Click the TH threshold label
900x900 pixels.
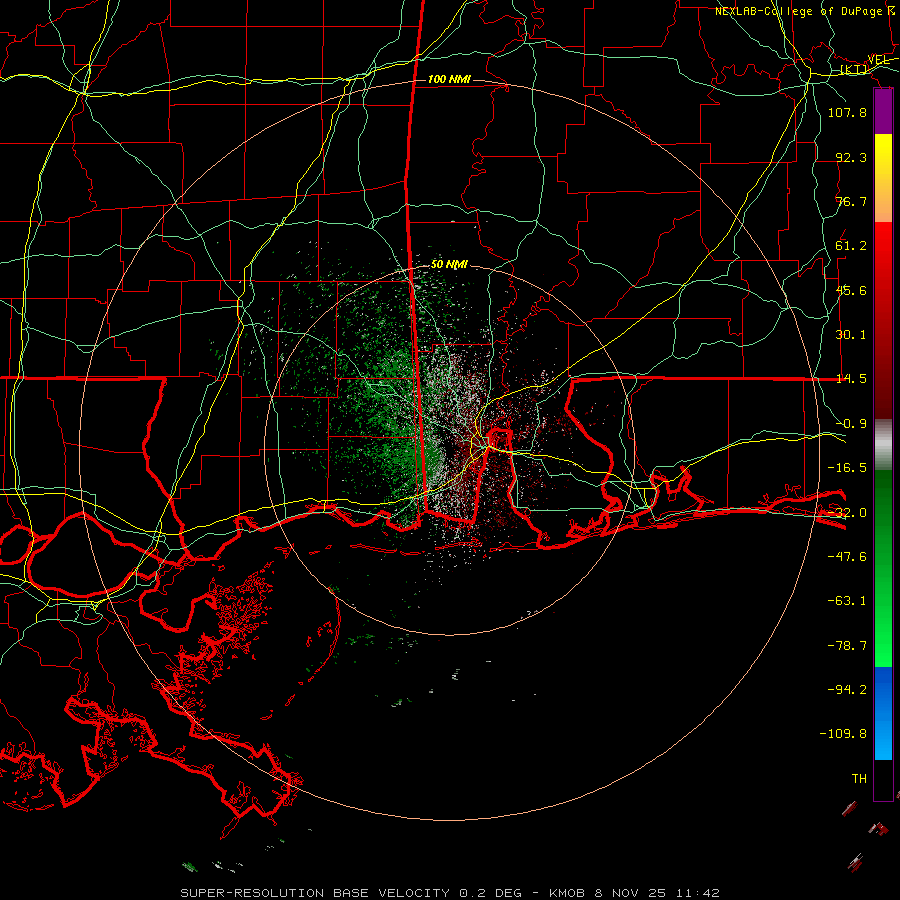coord(859,779)
